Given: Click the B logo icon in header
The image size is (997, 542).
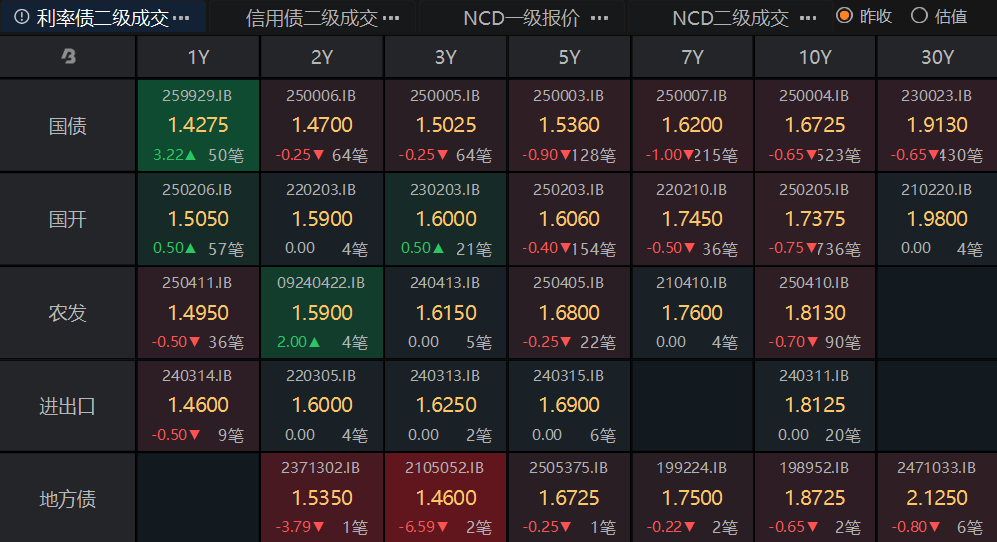Looking at the screenshot, I should pos(68,57).
